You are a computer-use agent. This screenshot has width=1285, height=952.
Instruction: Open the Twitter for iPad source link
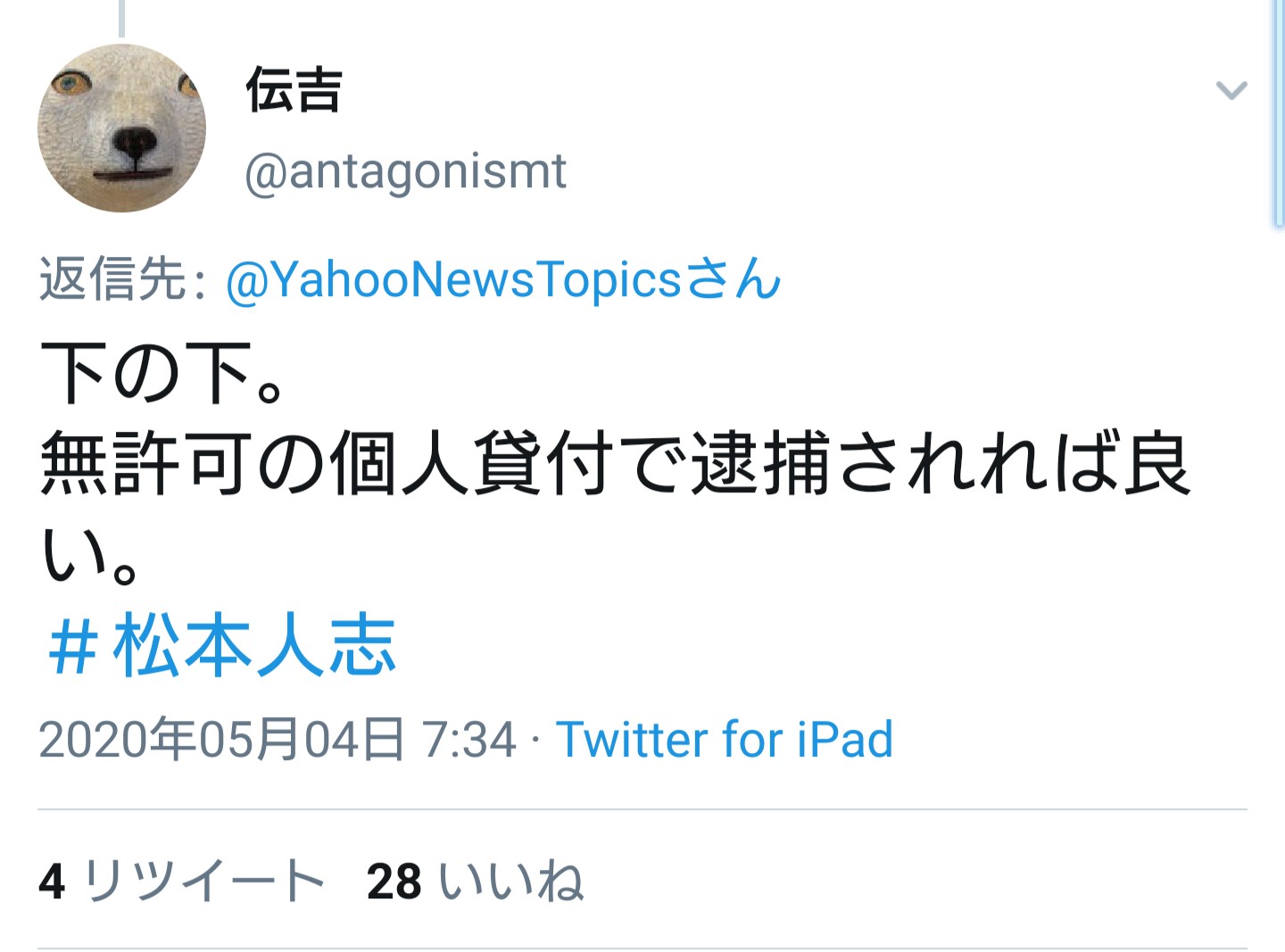click(x=724, y=740)
